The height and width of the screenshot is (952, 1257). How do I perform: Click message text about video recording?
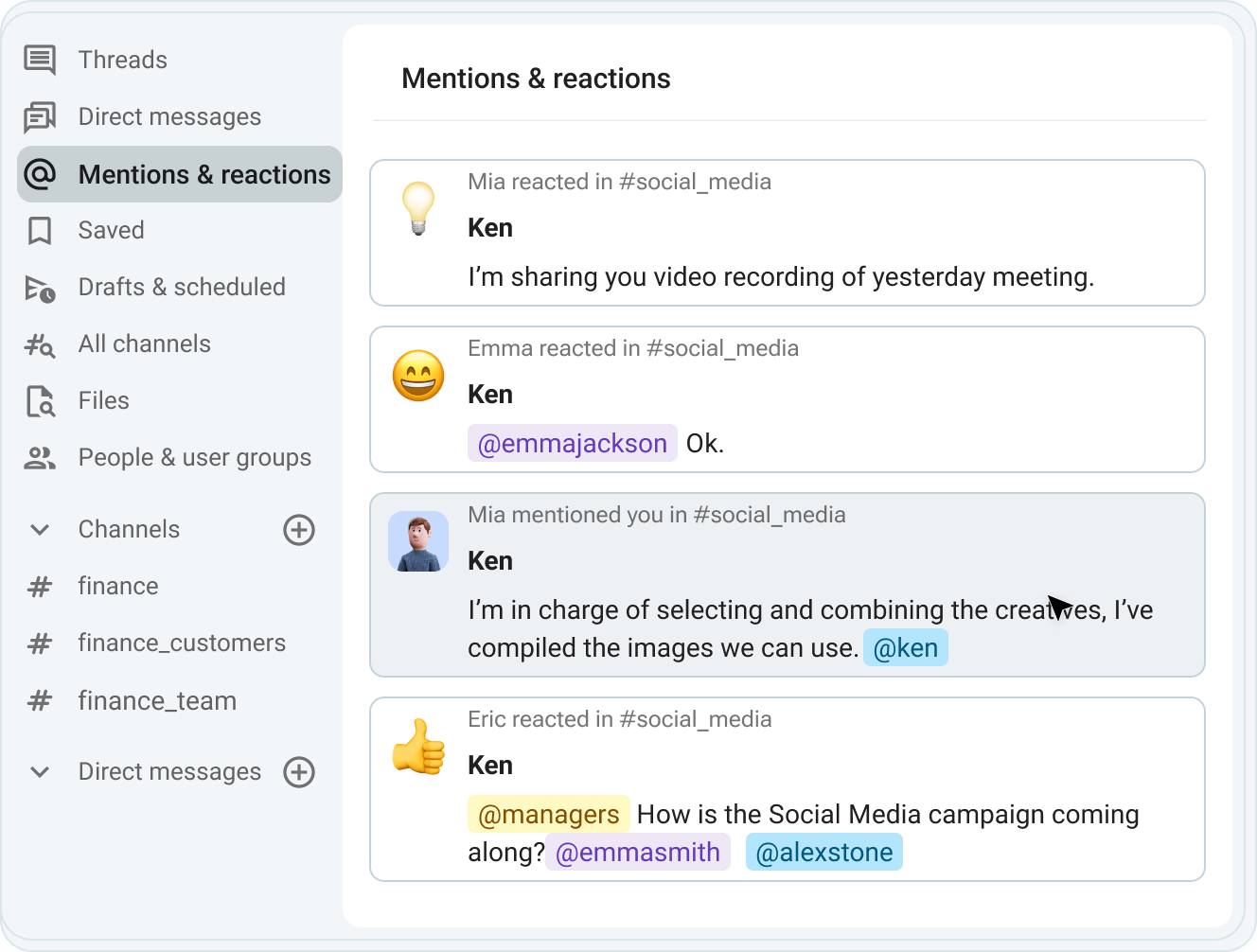click(x=781, y=277)
